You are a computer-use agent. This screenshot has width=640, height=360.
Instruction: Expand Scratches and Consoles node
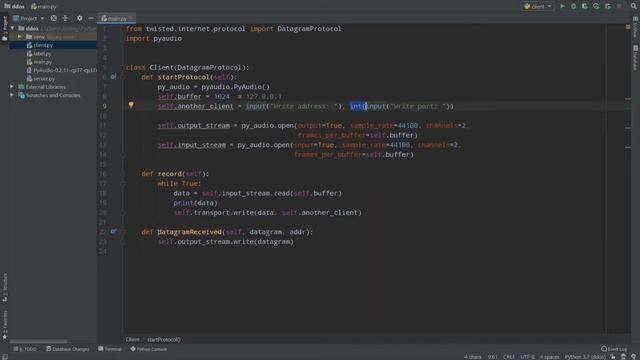12,95
